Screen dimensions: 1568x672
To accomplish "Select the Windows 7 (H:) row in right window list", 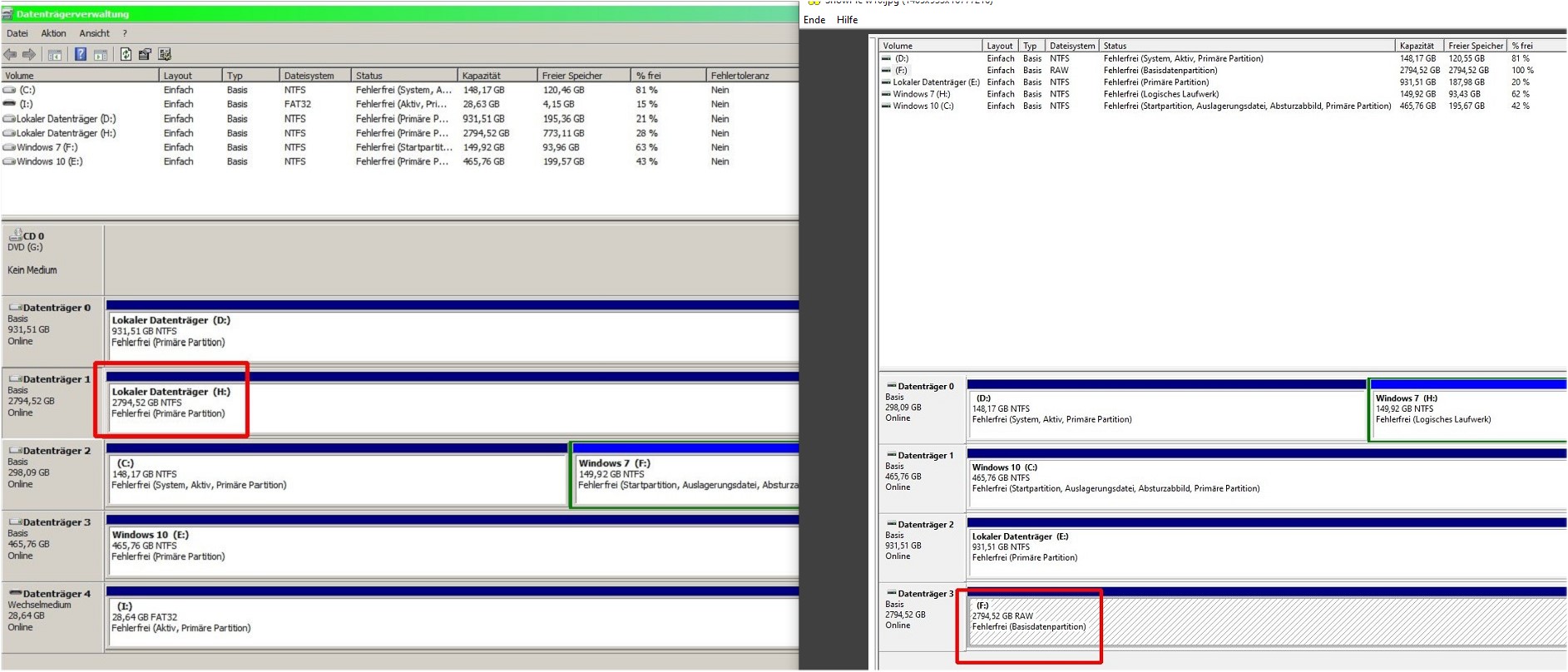I will click(1222, 94).
